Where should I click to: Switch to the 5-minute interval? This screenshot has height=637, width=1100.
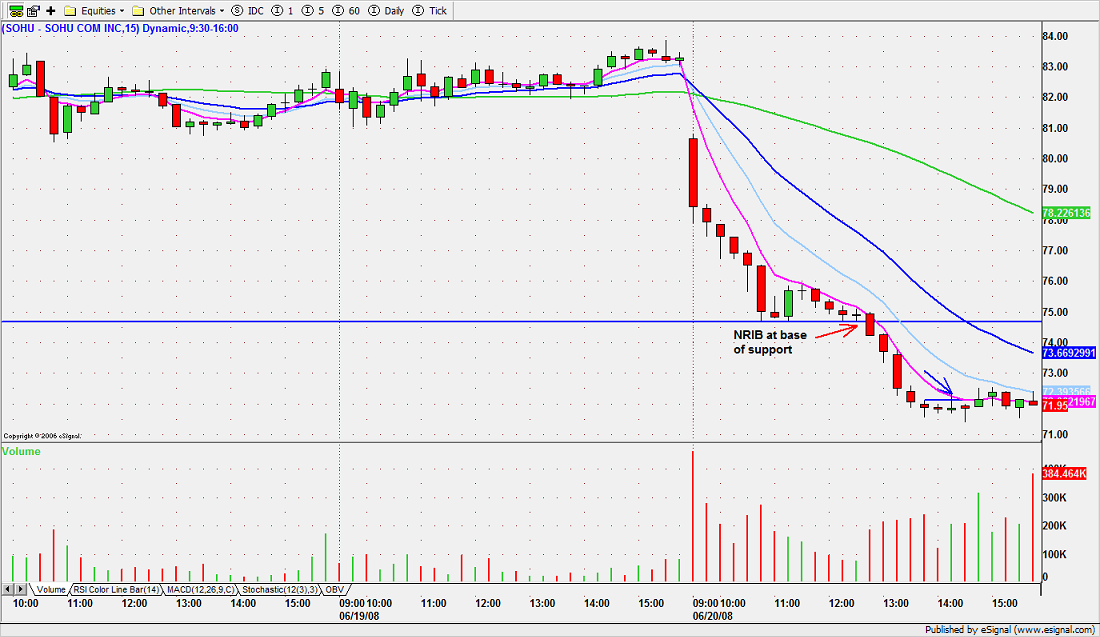(313, 11)
